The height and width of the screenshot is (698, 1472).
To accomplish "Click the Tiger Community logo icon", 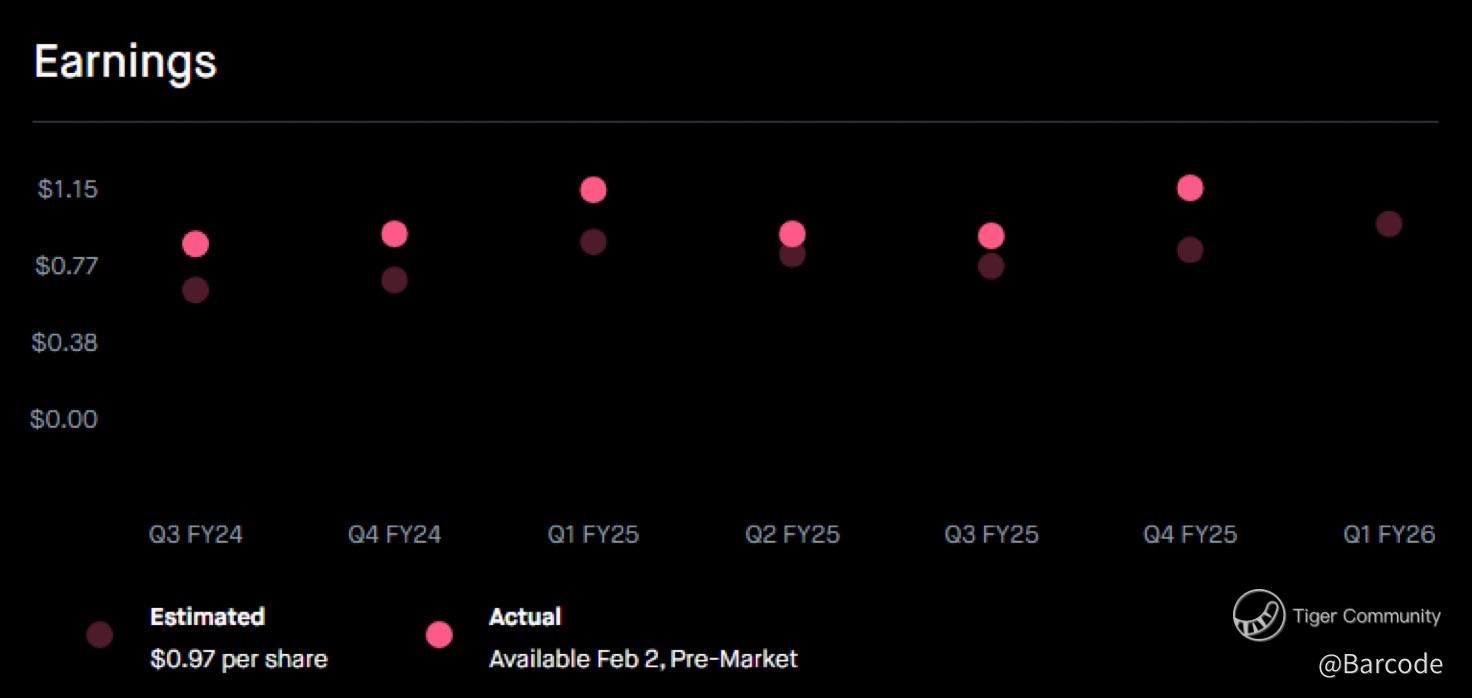I will pos(1258,615).
